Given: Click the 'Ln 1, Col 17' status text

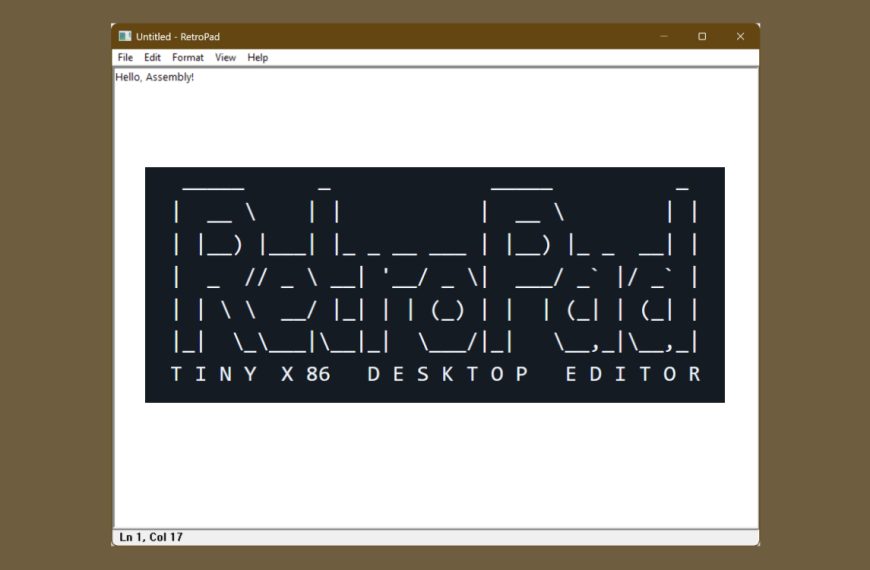Looking at the screenshot, I should coord(151,537).
